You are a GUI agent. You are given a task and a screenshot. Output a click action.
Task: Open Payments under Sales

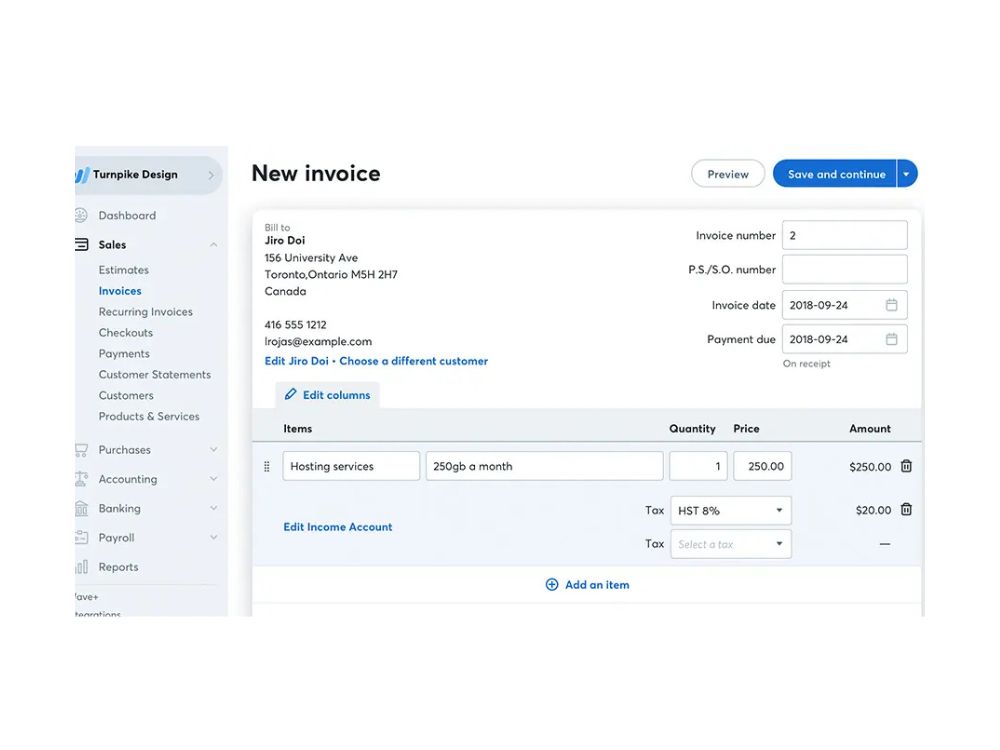click(x=124, y=353)
